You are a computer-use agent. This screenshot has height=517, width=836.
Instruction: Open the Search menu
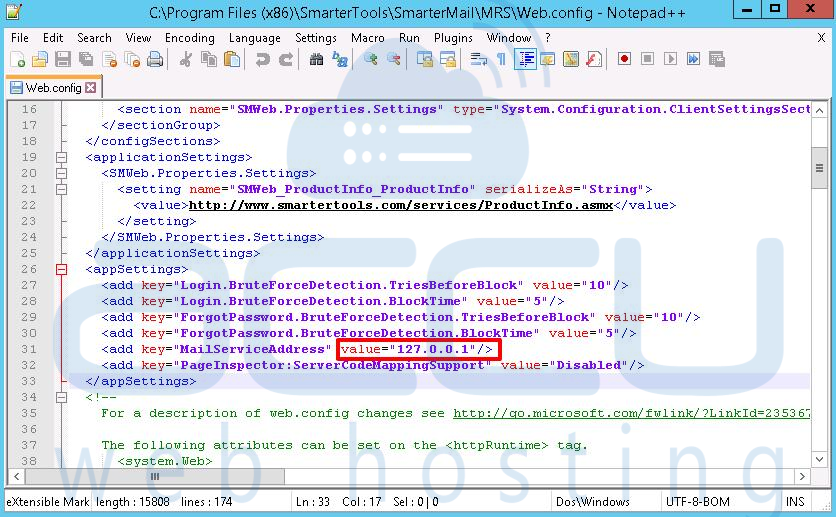pyautogui.click(x=94, y=38)
